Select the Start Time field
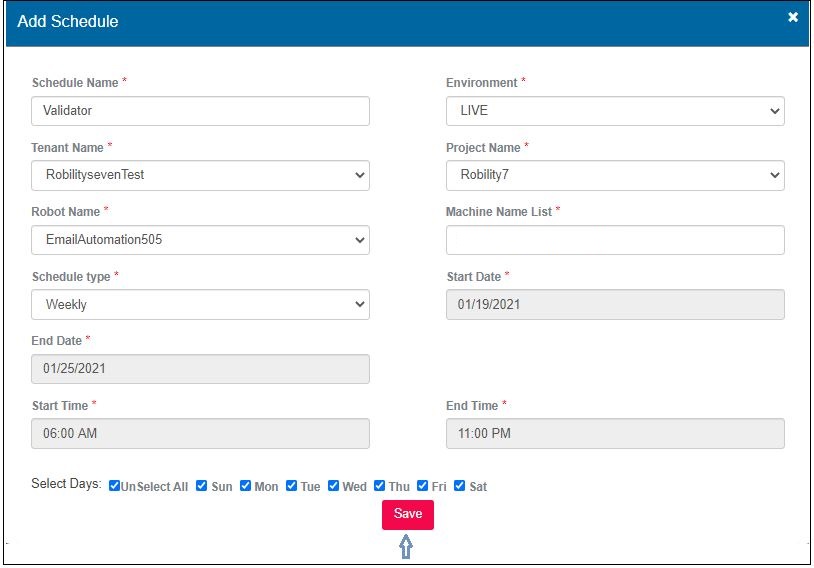Image resolution: width=814 pixels, height=568 pixels. point(200,433)
